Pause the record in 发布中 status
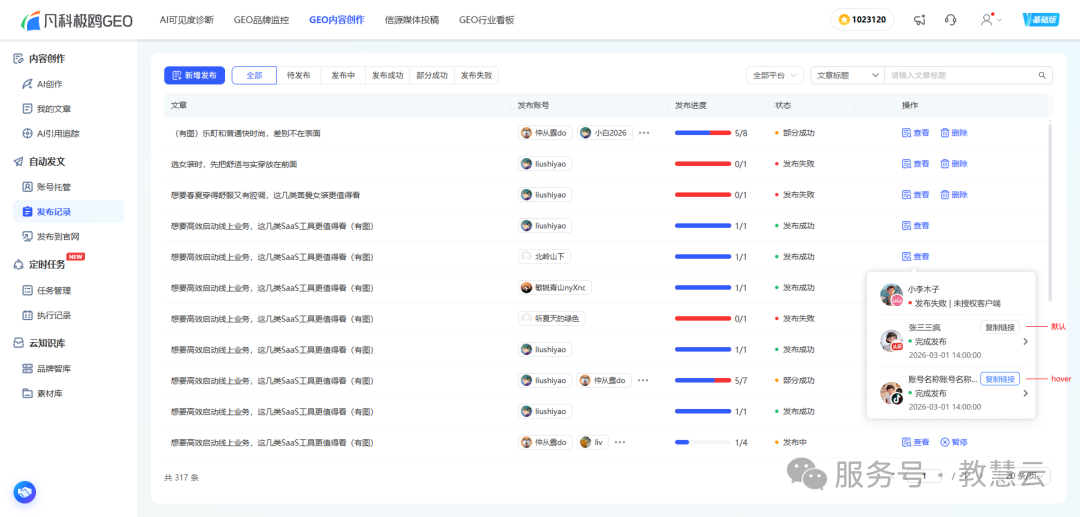The height and width of the screenshot is (517, 1080). point(954,442)
